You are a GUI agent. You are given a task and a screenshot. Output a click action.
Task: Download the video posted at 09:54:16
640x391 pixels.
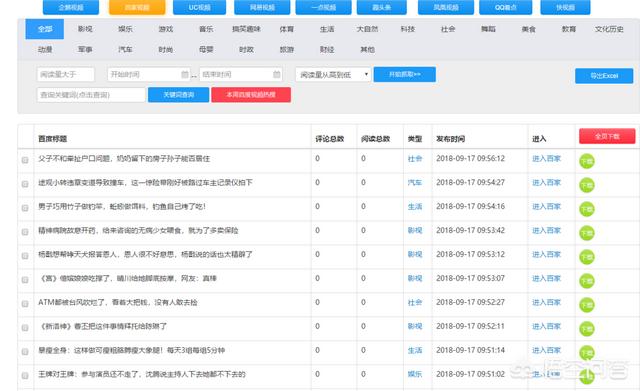click(x=587, y=209)
